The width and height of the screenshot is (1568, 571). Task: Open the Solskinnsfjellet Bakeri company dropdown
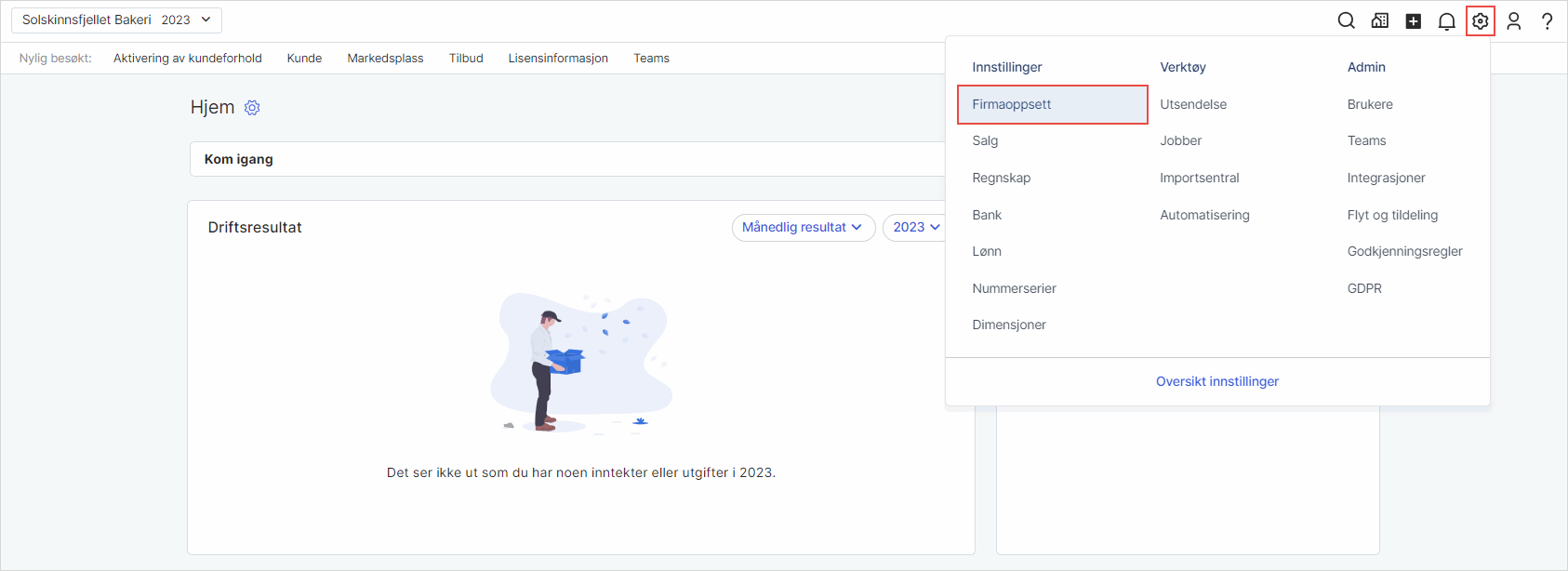tap(116, 20)
